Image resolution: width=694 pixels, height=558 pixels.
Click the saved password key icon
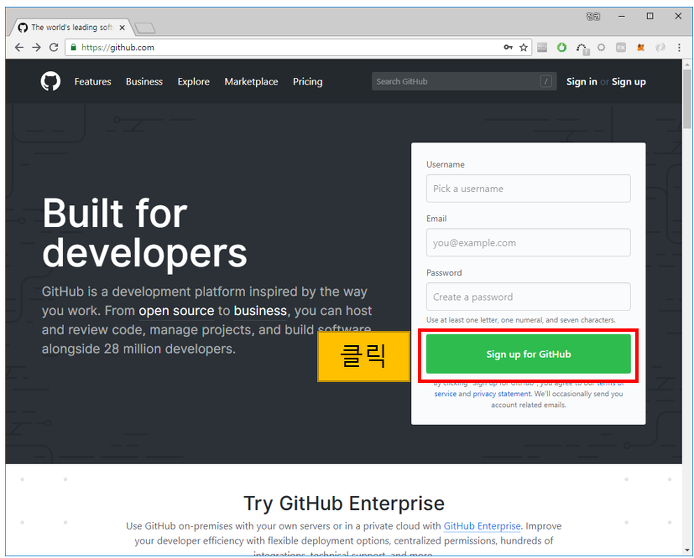point(508,47)
